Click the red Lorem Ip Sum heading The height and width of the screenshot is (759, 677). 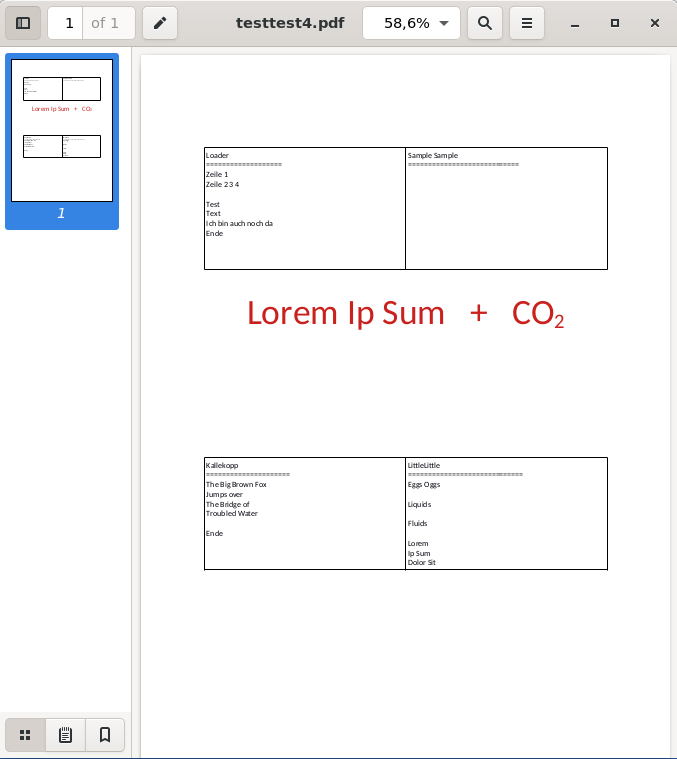345,313
